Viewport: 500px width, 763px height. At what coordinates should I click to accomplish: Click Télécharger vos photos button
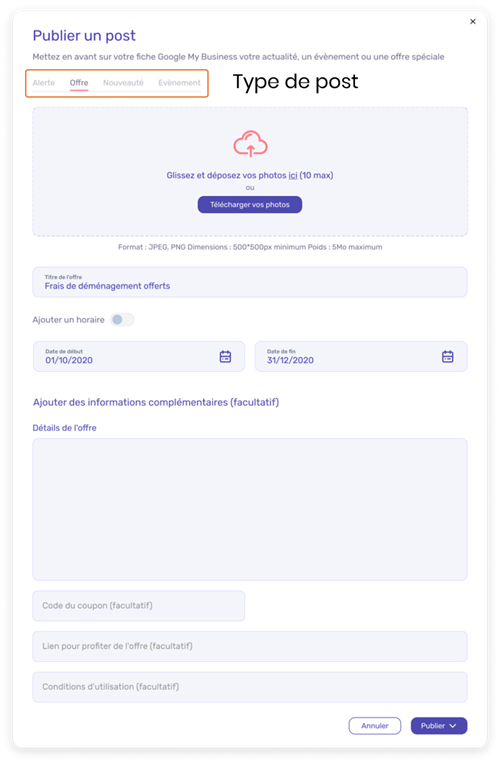[x=250, y=205]
